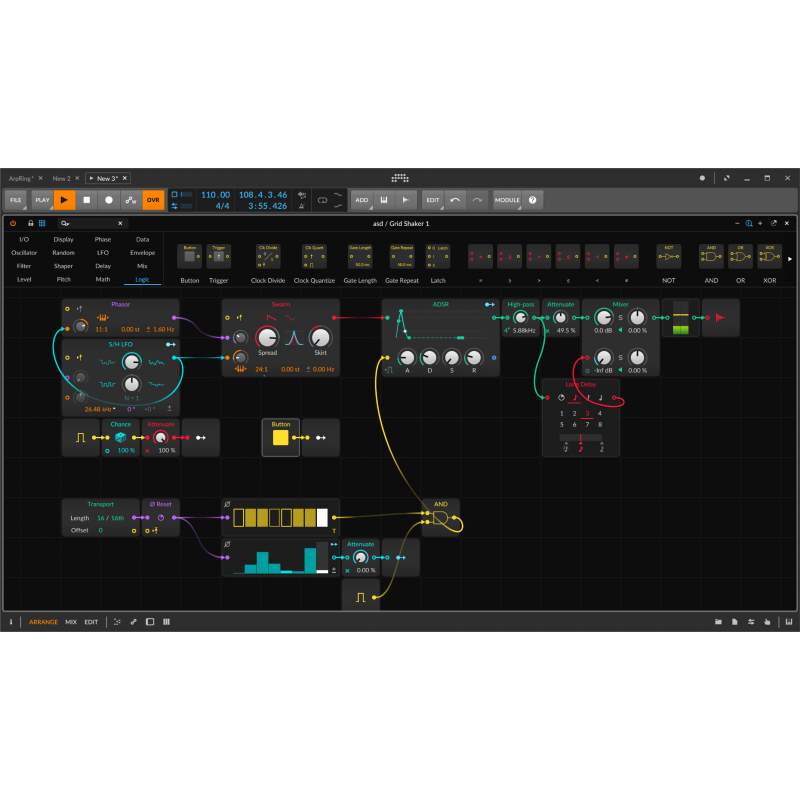This screenshot has width=800, height=800.
Task: Pick the Gate Length module icon
Action: [x=360, y=257]
